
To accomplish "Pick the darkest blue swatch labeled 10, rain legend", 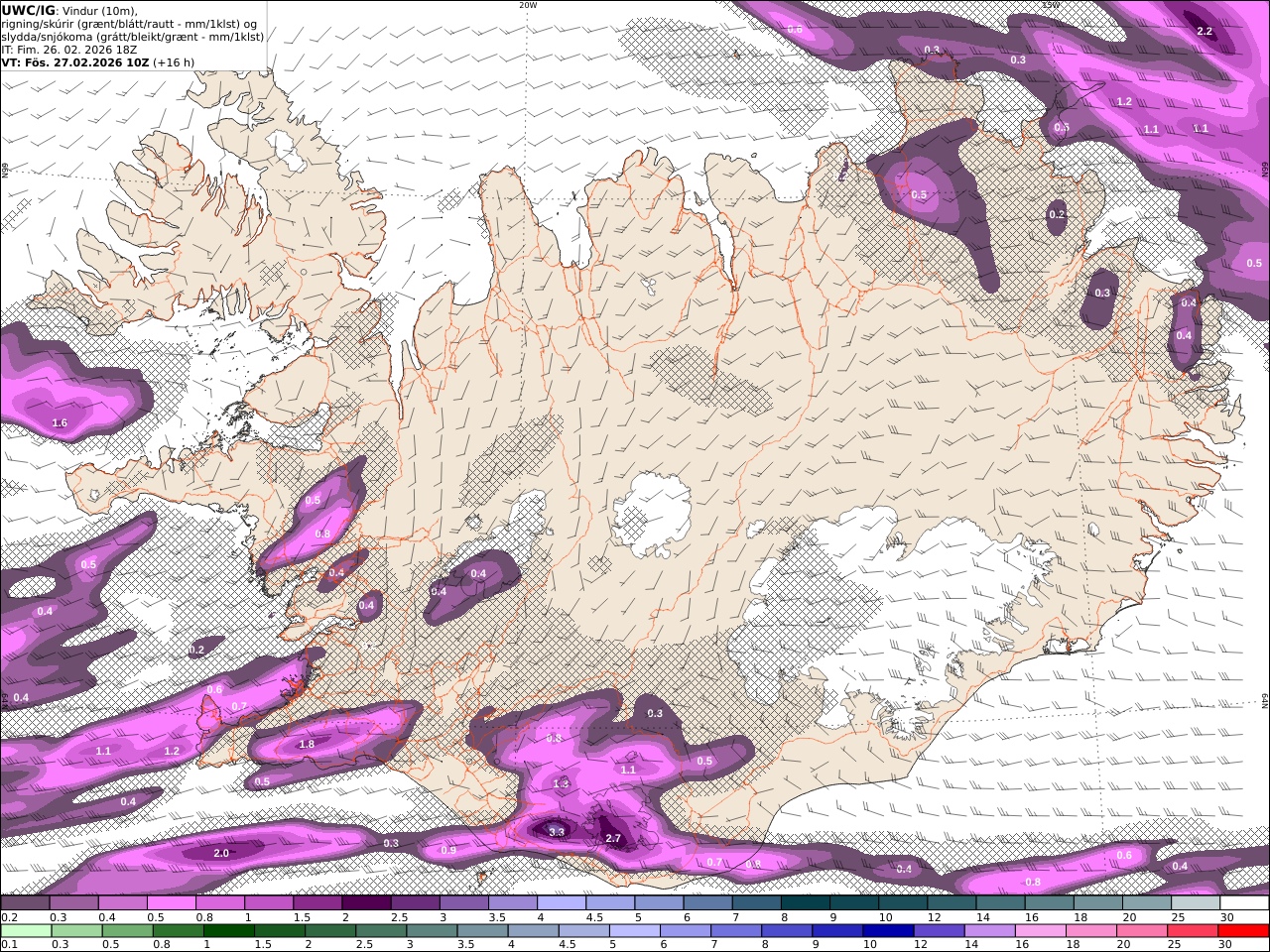I will point(886,931).
